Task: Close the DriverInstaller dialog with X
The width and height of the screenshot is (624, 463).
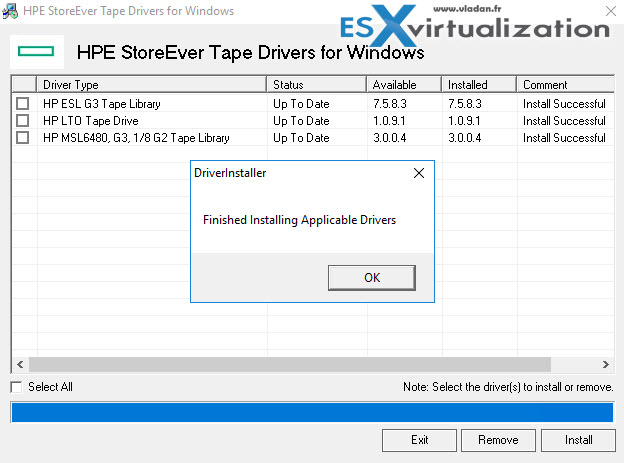Action: [419, 173]
